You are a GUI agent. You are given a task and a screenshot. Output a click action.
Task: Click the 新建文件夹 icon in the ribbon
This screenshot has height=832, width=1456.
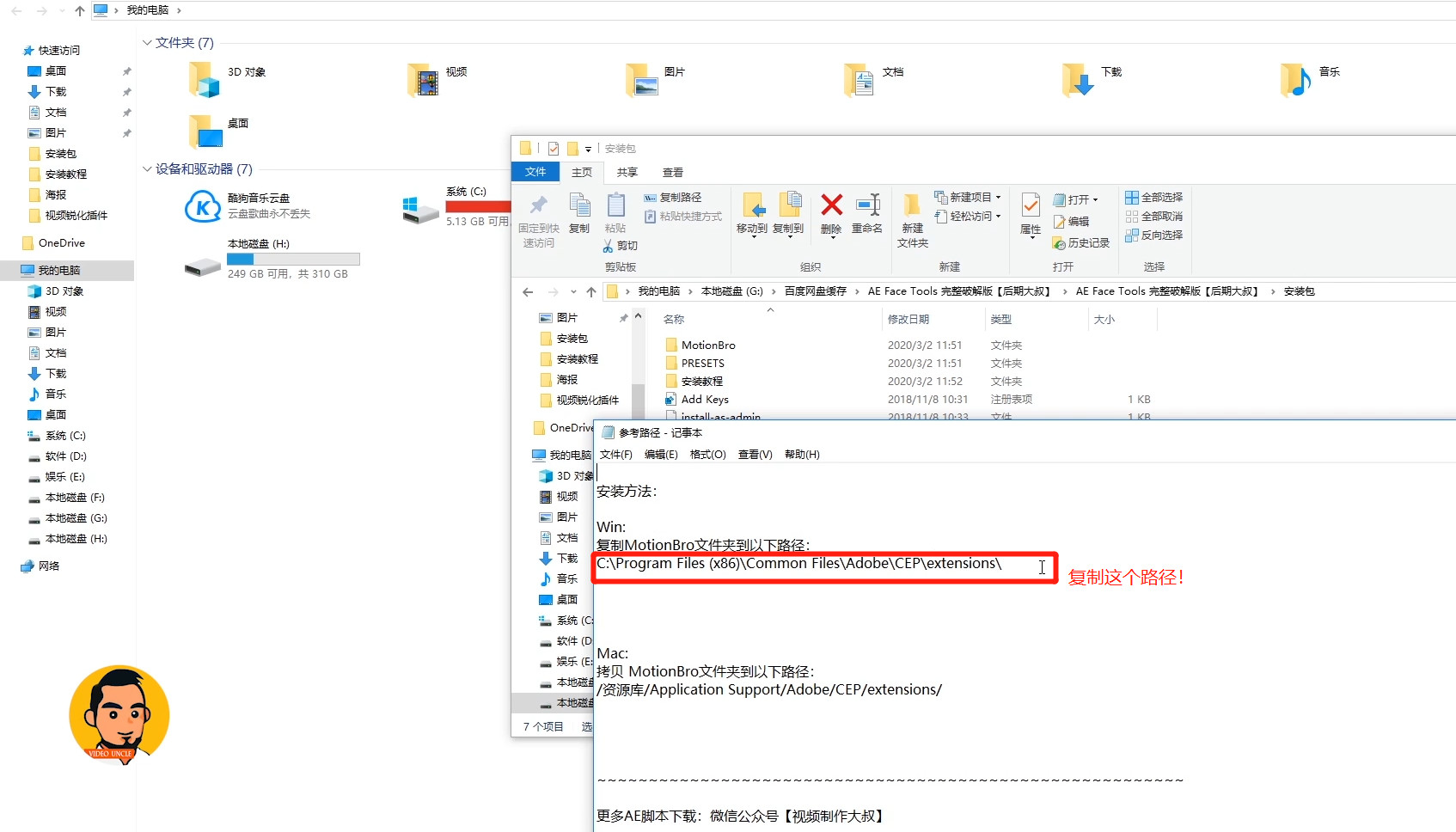click(x=912, y=205)
